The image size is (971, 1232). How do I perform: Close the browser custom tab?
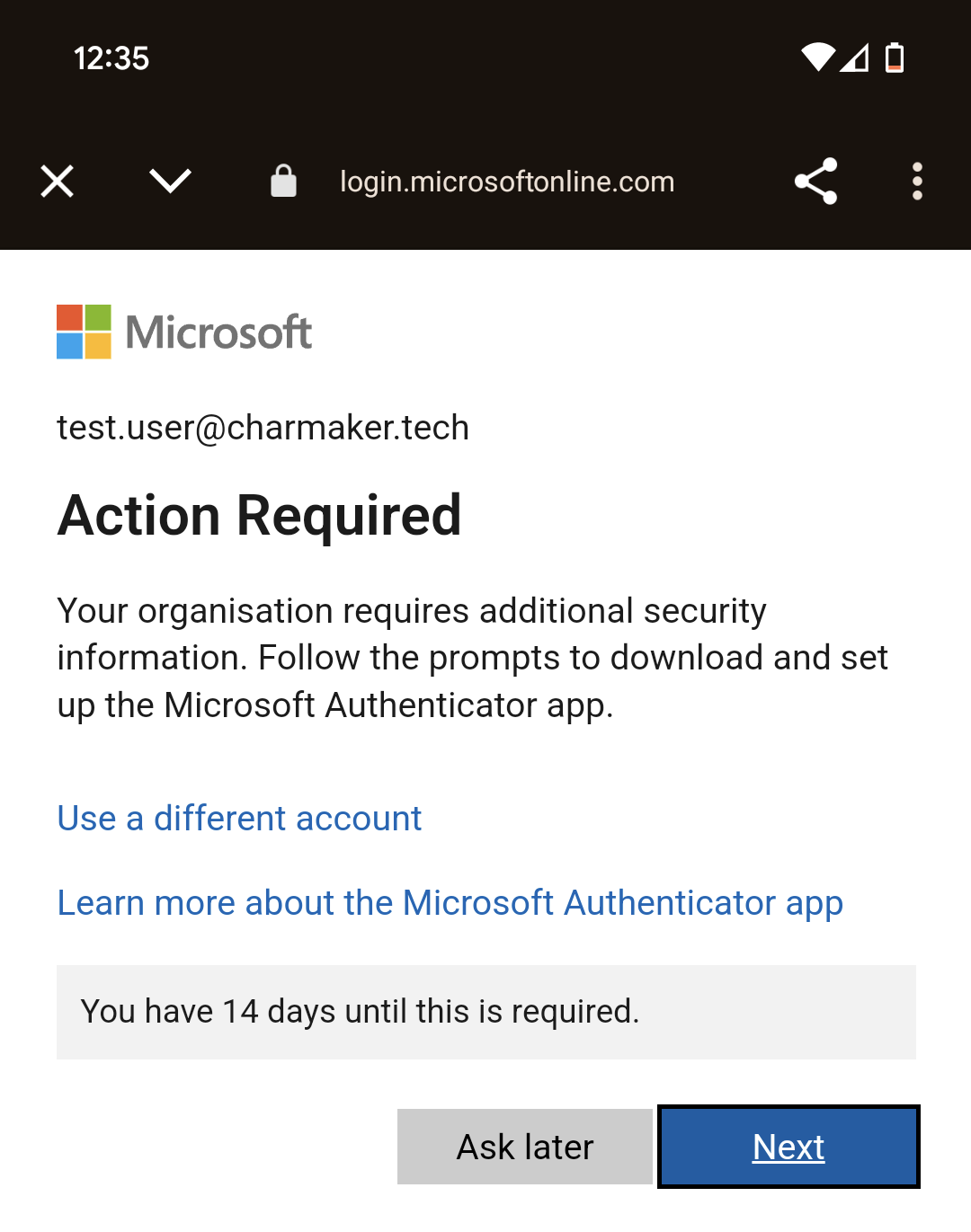click(58, 182)
